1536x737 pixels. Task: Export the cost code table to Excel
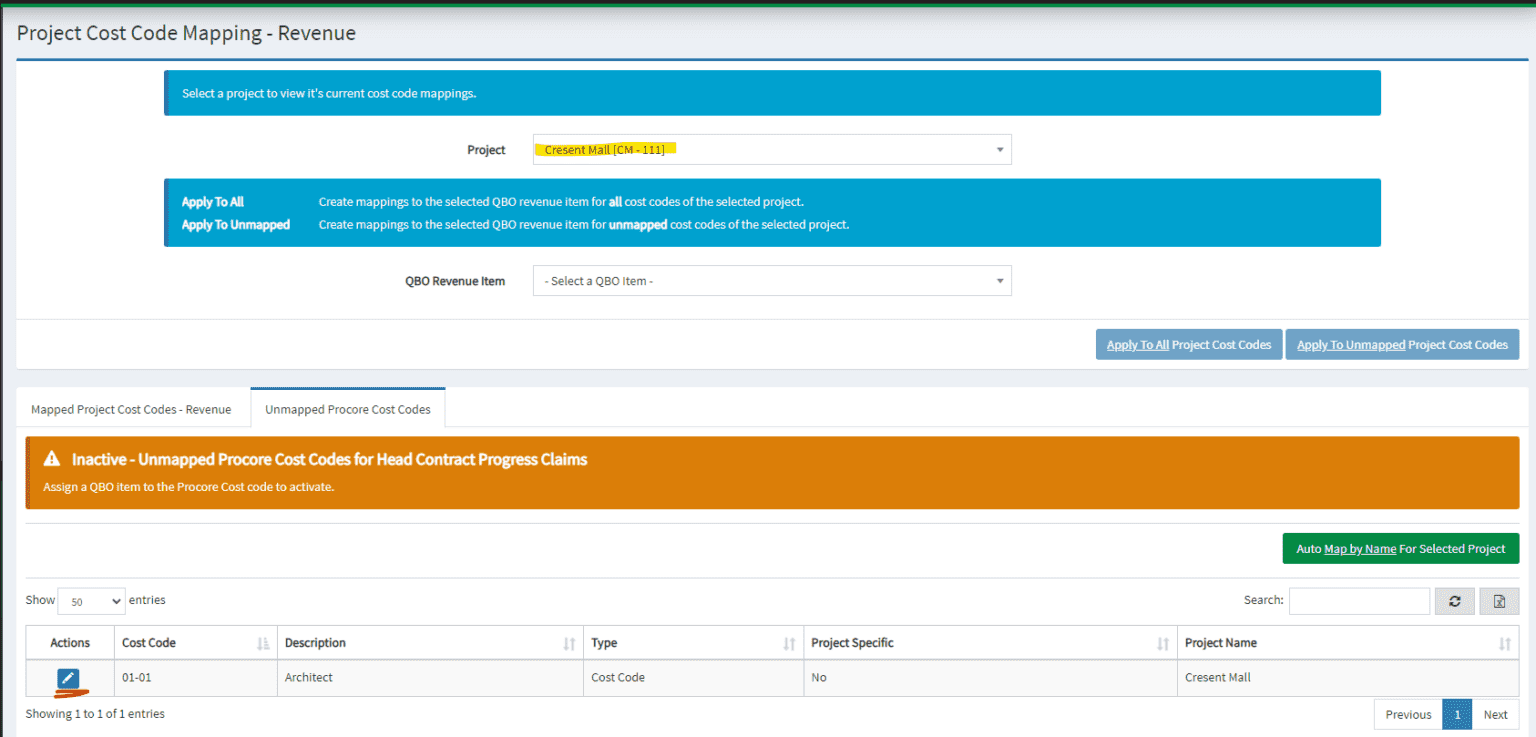pyautogui.click(x=1498, y=600)
